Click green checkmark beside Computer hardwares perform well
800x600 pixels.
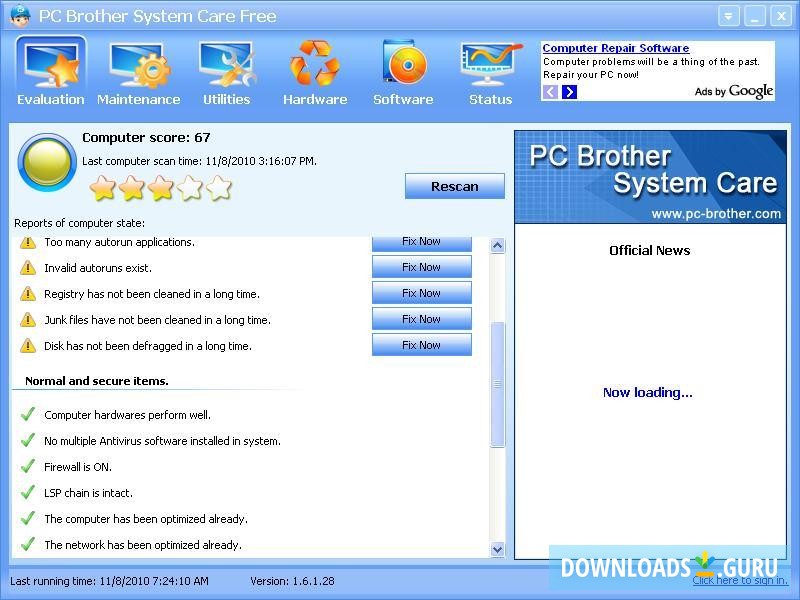[x=28, y=414]
